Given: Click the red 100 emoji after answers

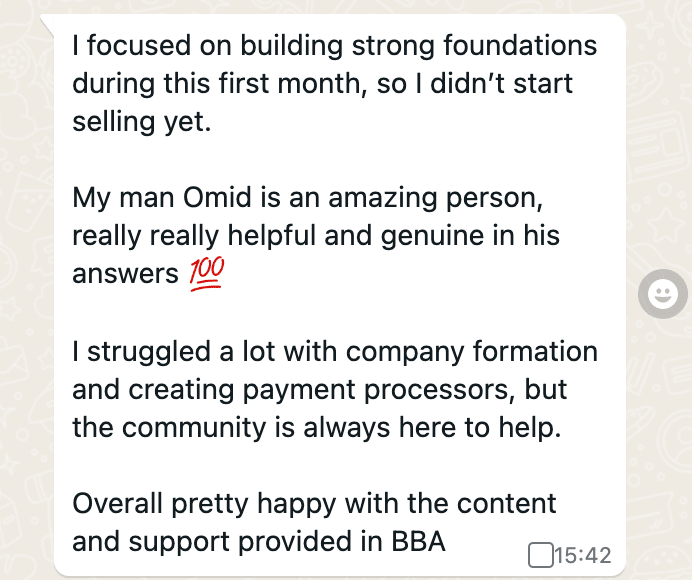Looking at the screenshot, I should coord(207,274).
